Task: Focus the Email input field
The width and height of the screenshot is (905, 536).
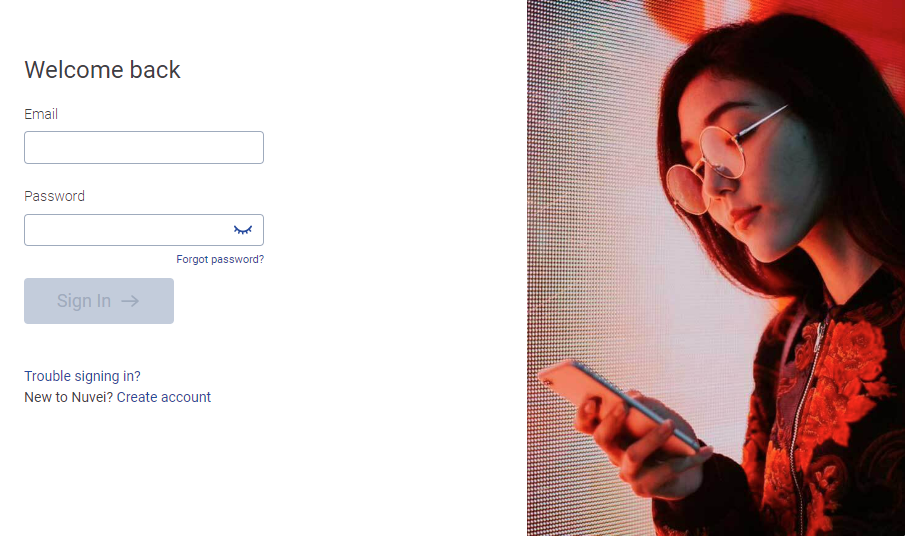Action: (x=144, y=147)
